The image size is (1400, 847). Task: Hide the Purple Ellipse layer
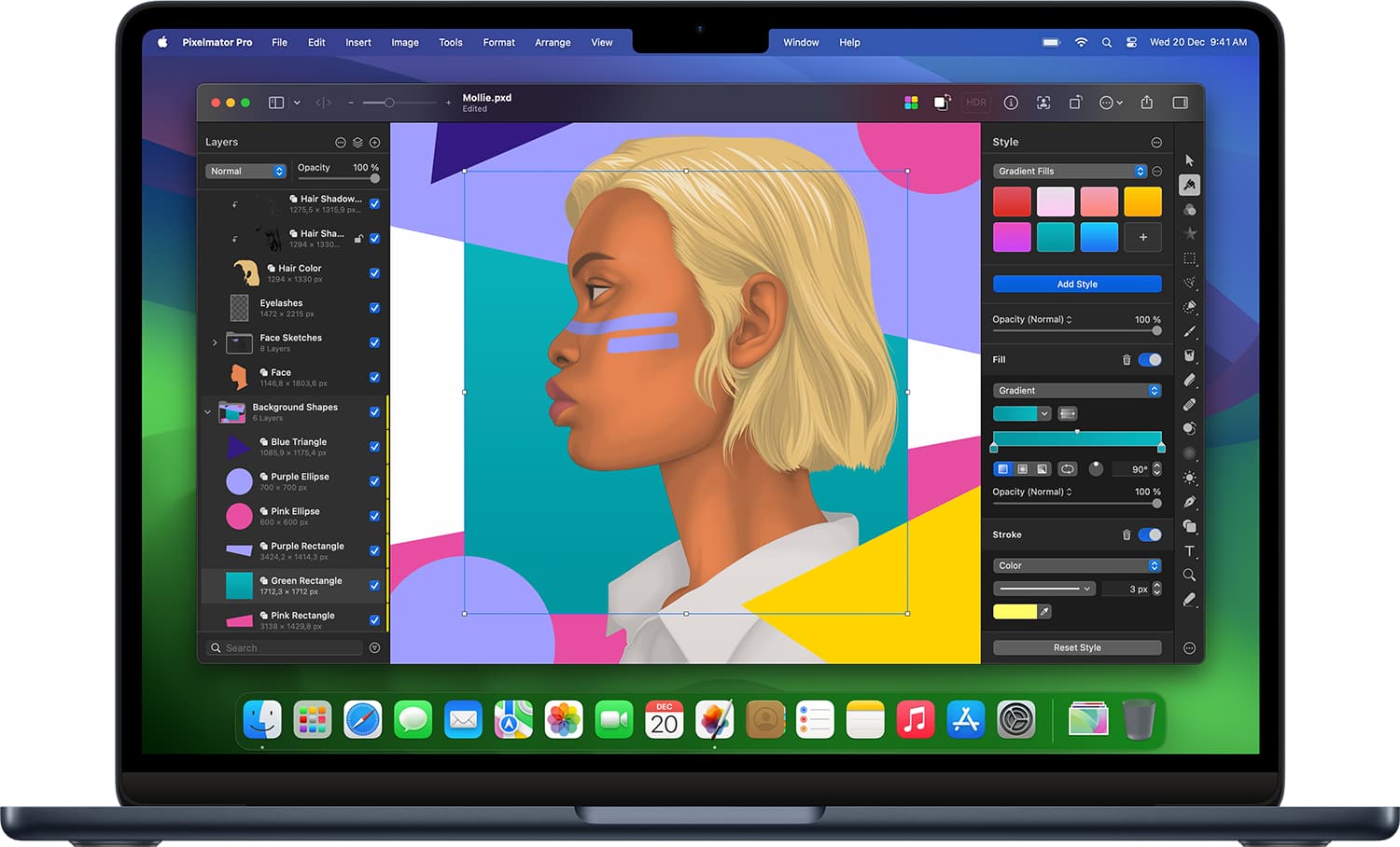coord(374,481)
